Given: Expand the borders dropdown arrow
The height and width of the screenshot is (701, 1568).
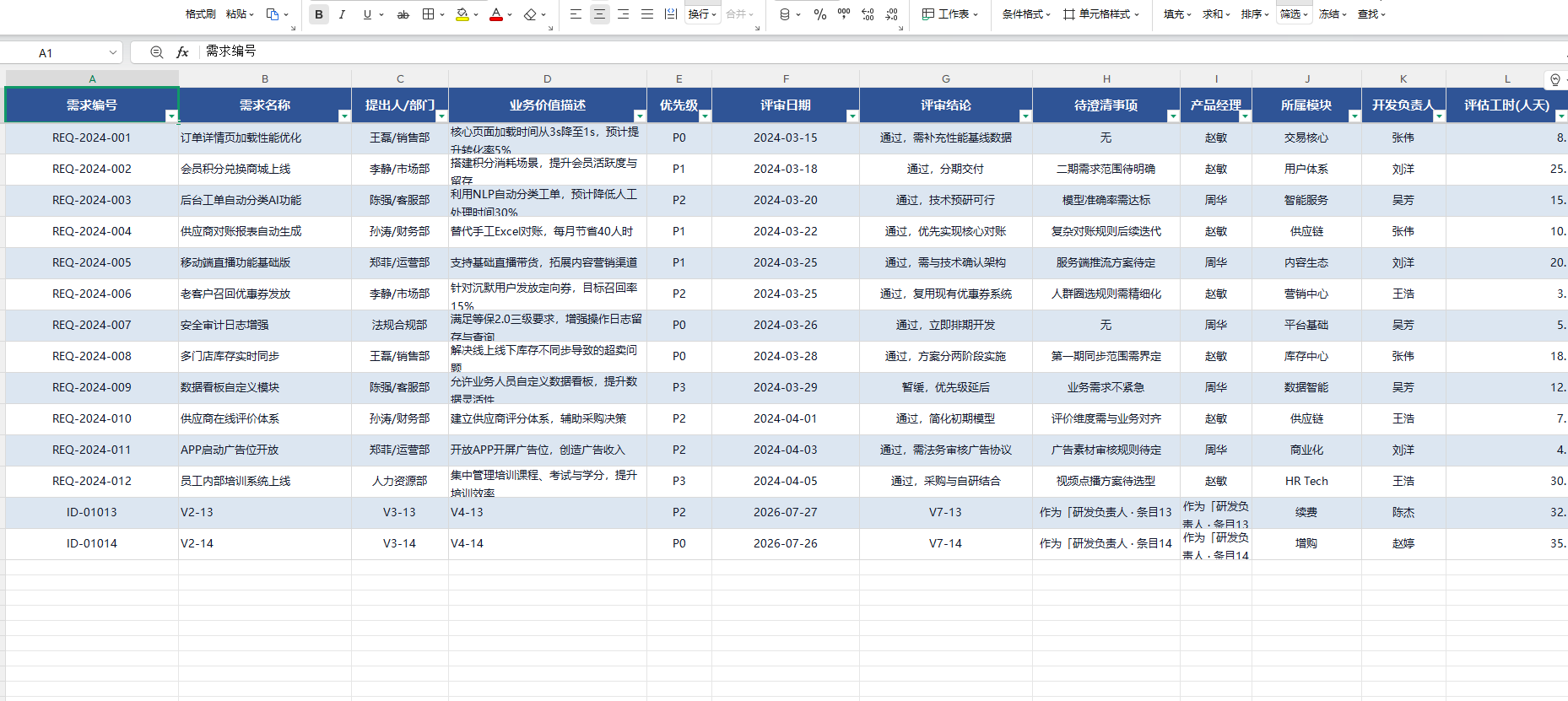Looking at the screenshot, I should click(442, 14).
